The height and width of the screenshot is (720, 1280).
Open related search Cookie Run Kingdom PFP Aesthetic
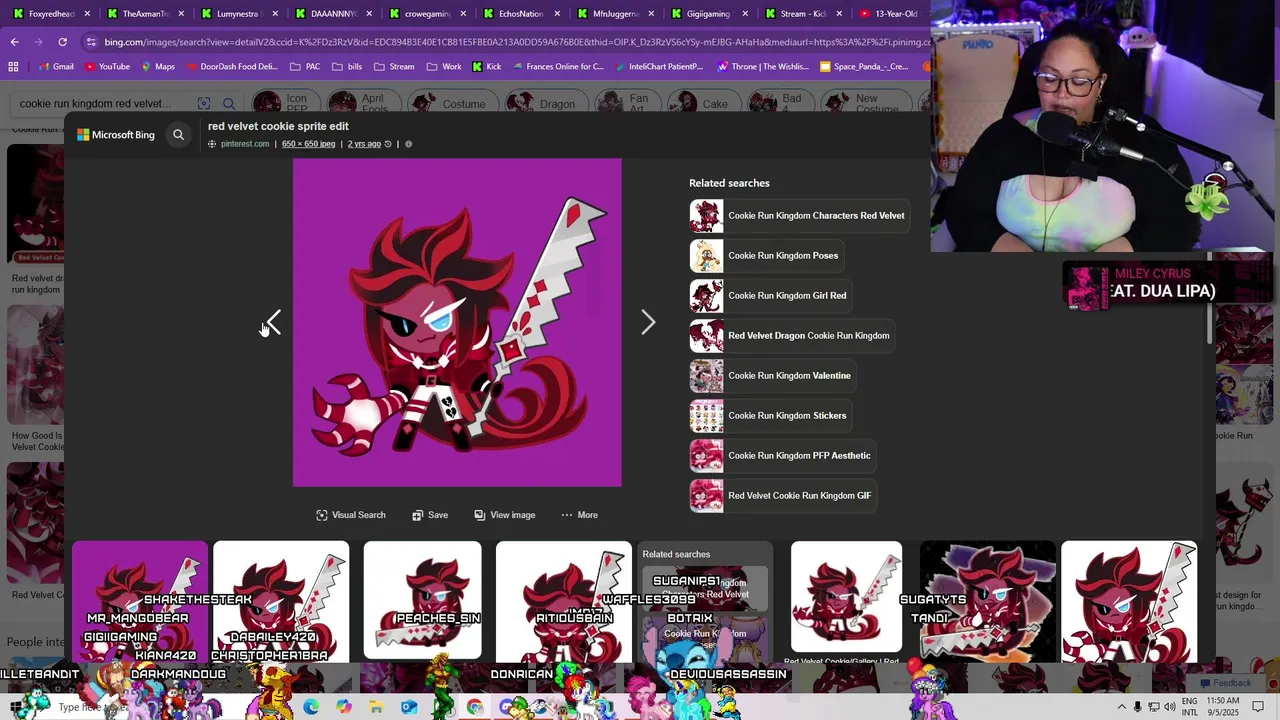coord(781,456)
